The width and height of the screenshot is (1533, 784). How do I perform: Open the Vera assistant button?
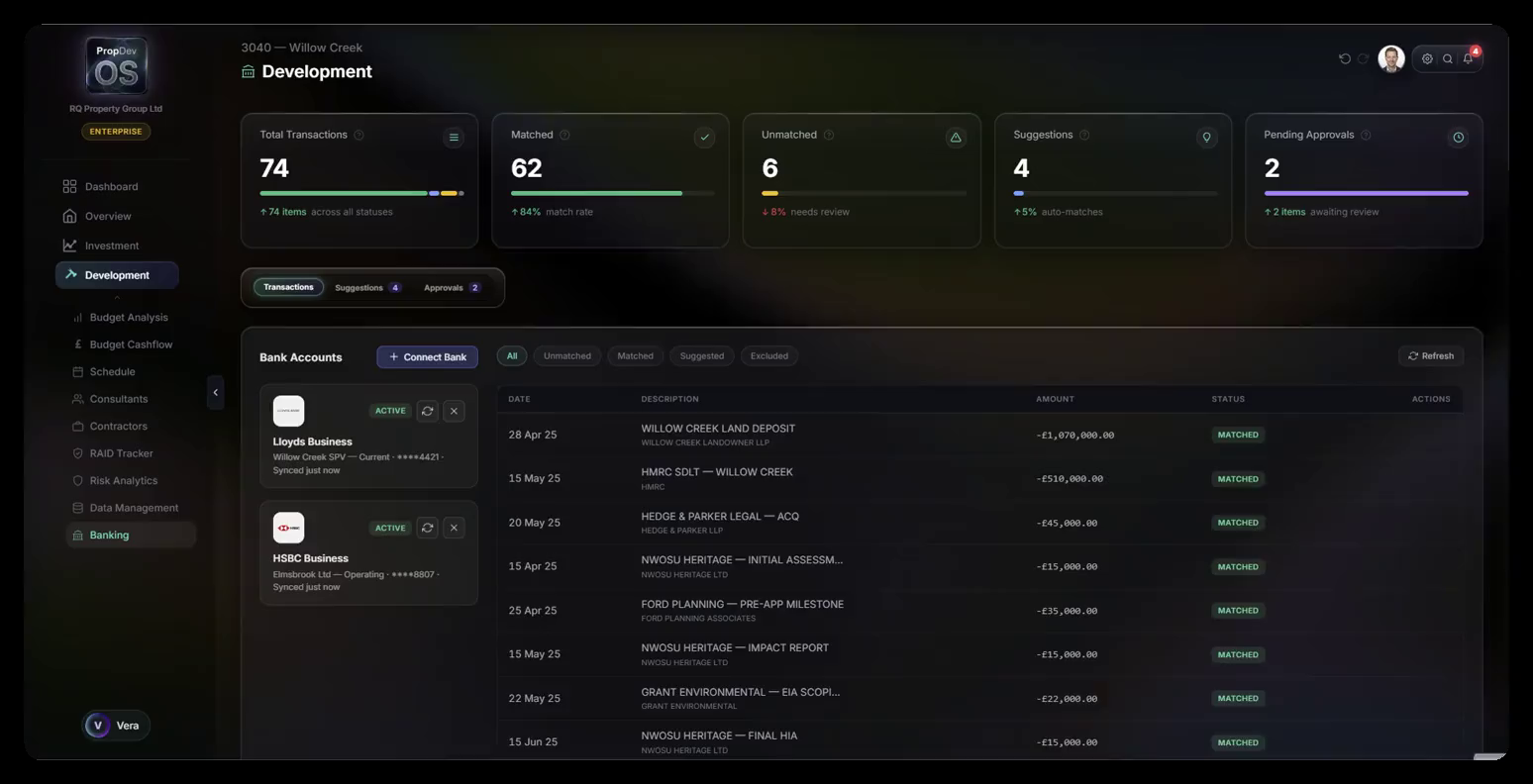(x=116, y=726)
